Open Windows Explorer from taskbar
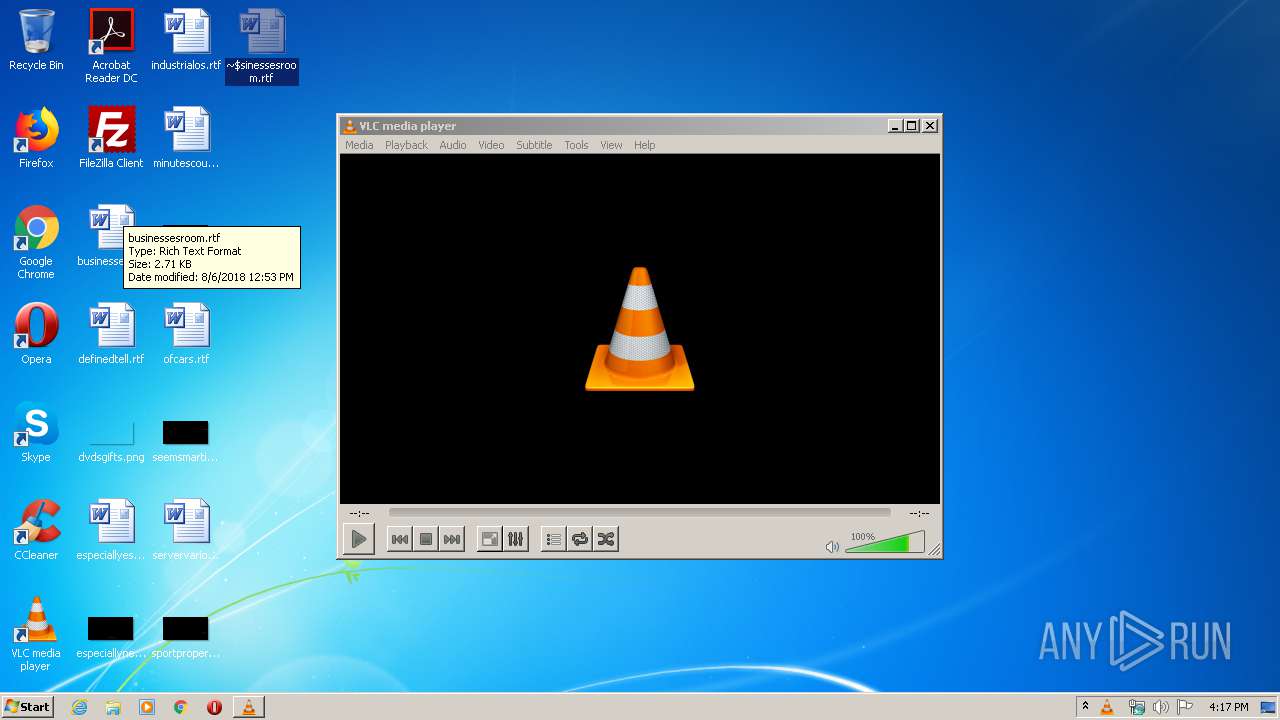The height and width of the screenshot is (720, 1280). click(113, 707)
